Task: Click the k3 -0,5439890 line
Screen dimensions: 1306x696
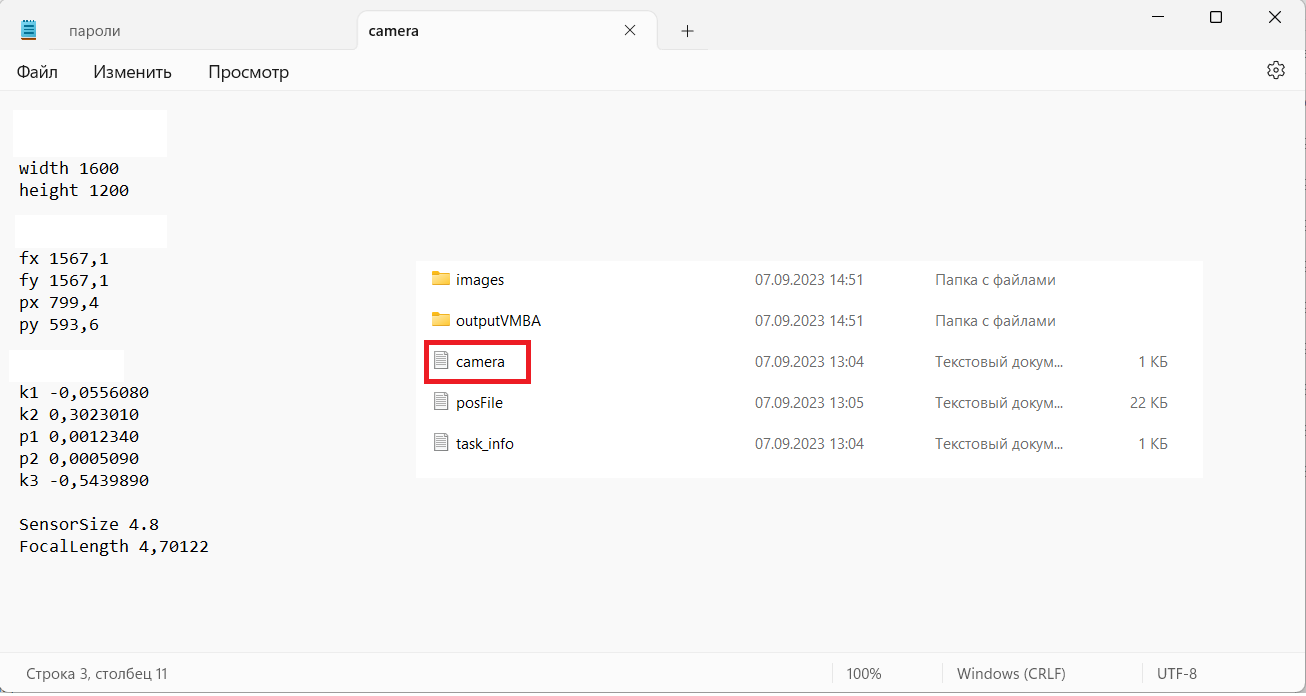Action: 84,480
